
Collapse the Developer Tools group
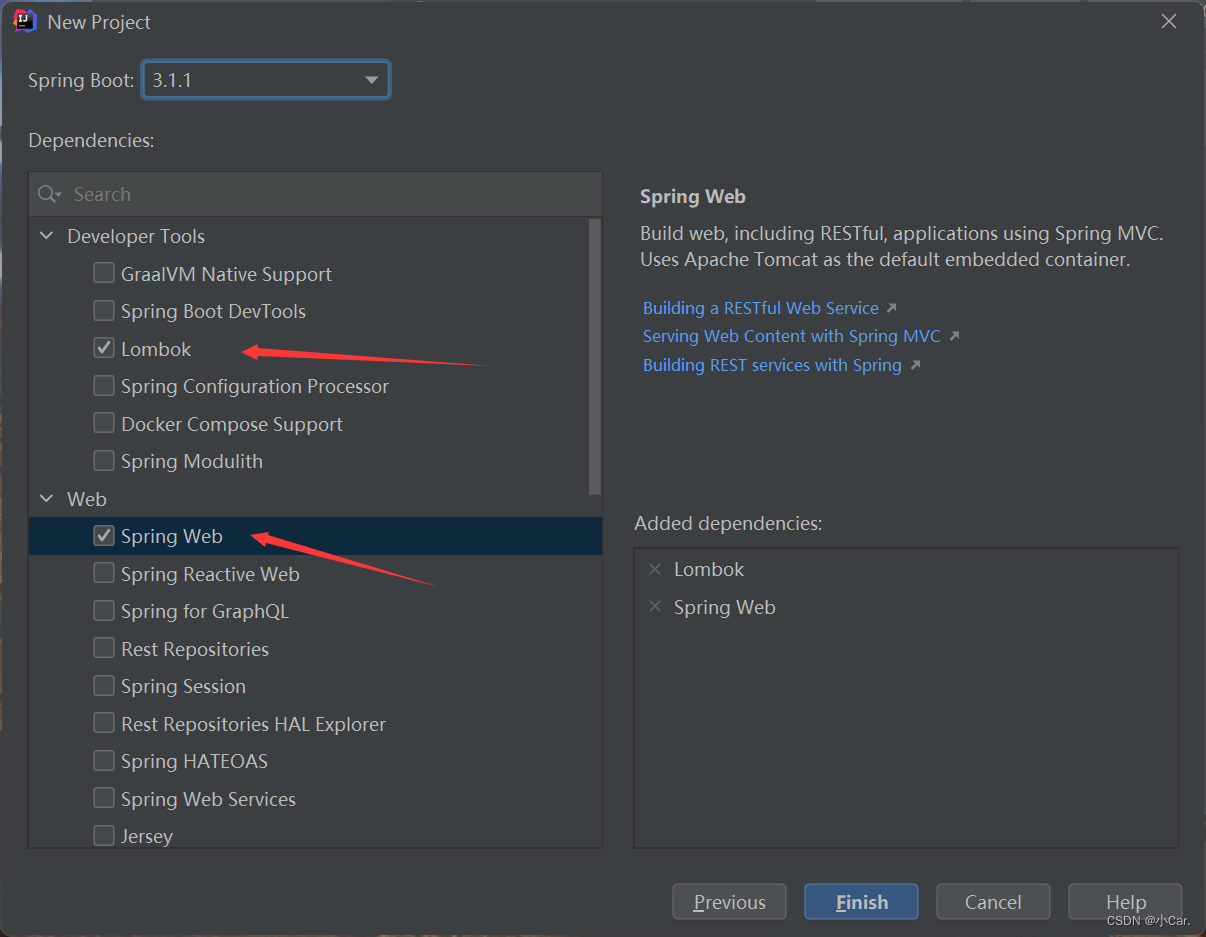(46, 236)
